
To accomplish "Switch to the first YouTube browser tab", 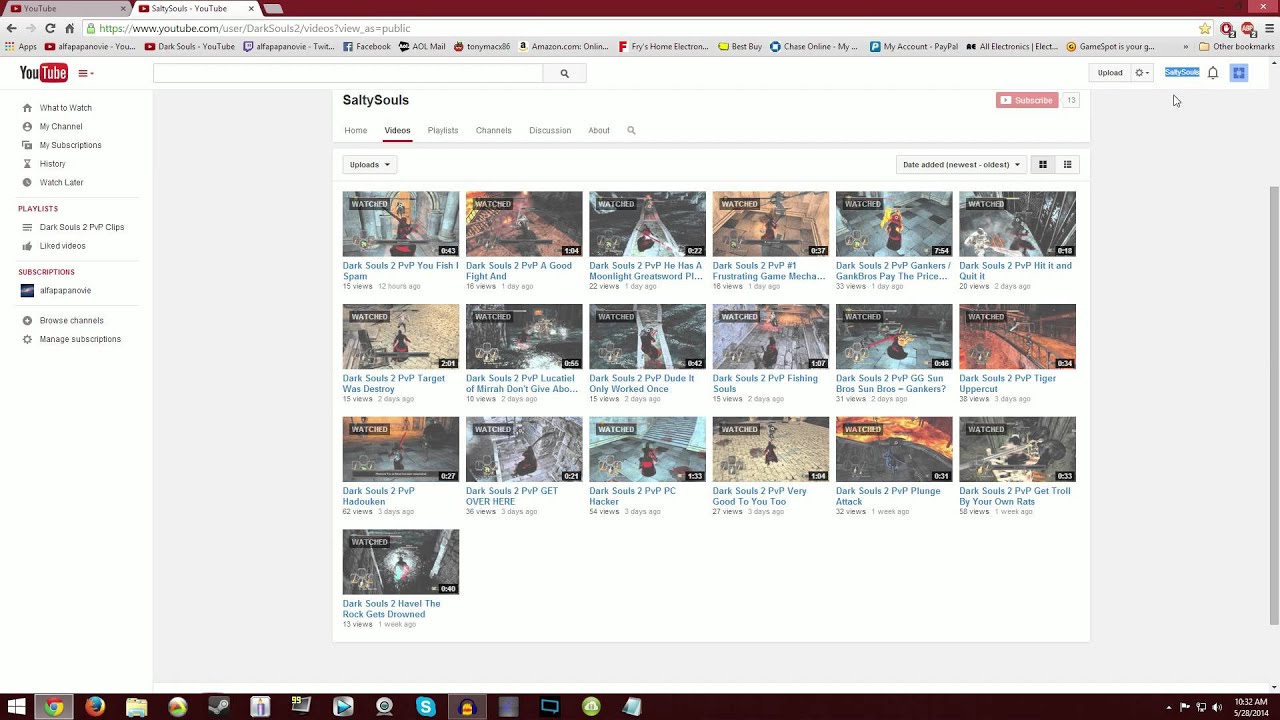I will tap(66, 8).
